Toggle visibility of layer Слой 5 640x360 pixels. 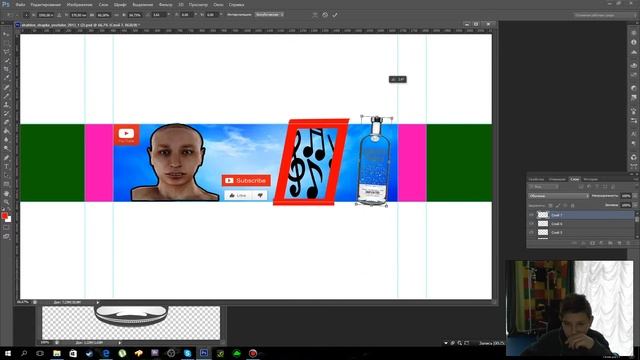point(531,232)
